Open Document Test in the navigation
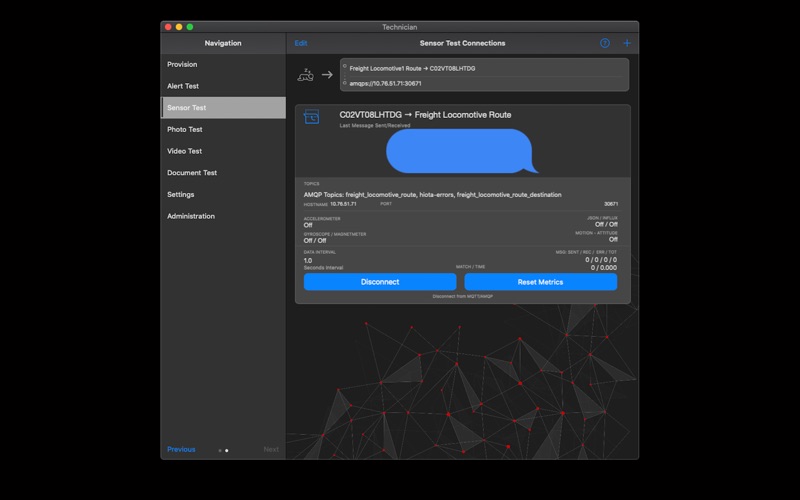 [x=223, y=172]
